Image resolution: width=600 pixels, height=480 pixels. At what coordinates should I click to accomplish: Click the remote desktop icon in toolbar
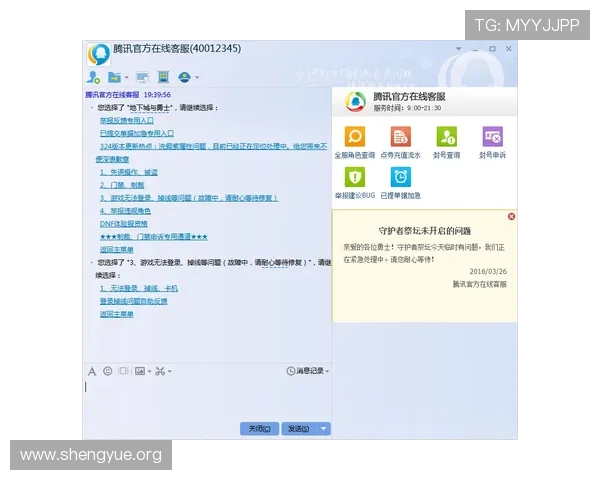[142, 77]
